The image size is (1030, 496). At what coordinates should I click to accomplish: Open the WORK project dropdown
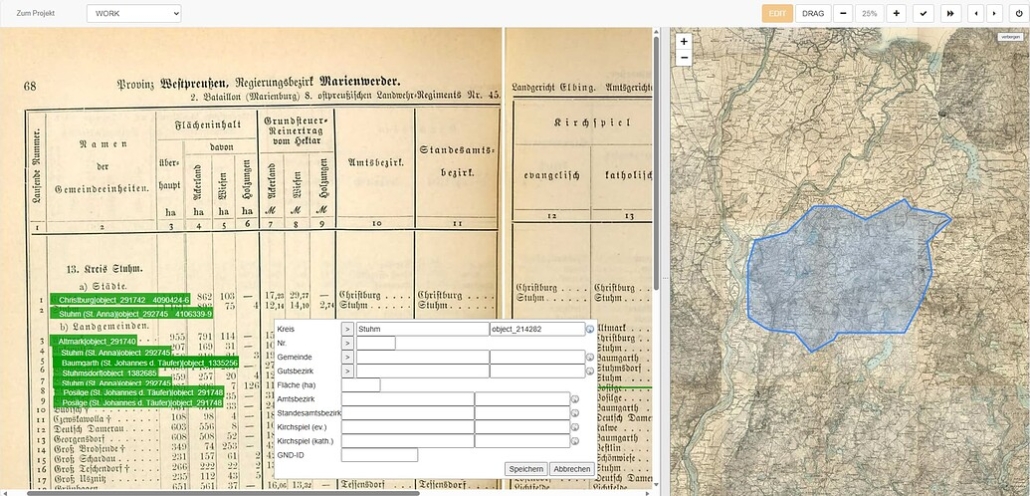pos(134,14)
